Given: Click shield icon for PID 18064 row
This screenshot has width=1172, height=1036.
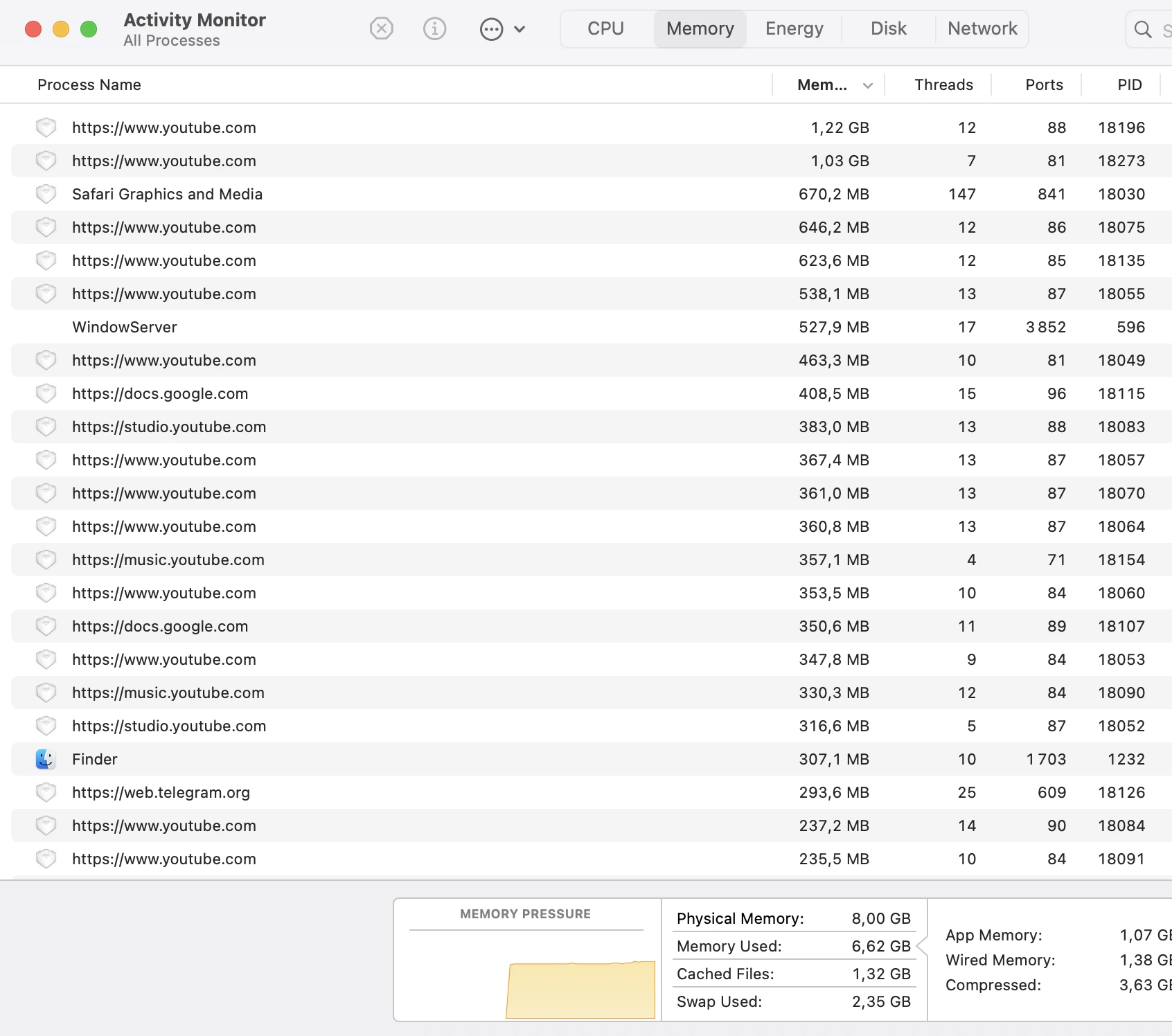Looking at the screenshot, I should pyautogui.click(x=46, y=526).
